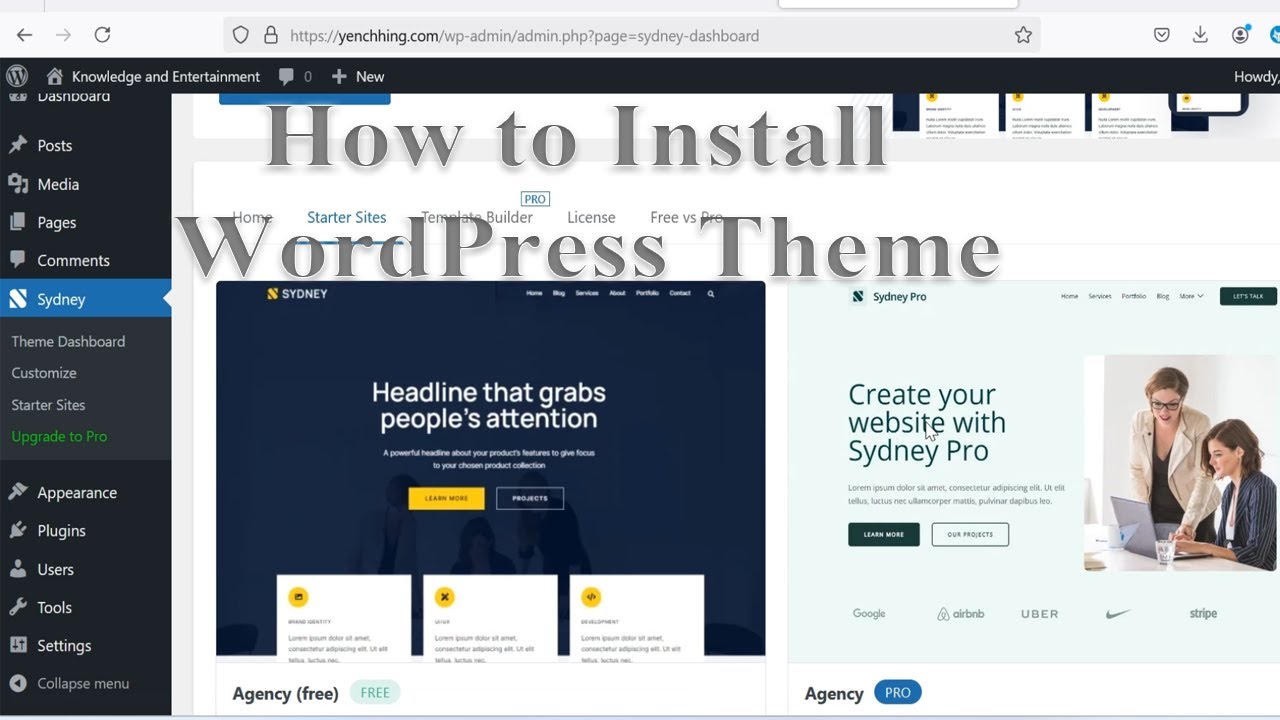
Task: Click the Knowledge and Entertainment site link
Action: [x=166, y=76]
